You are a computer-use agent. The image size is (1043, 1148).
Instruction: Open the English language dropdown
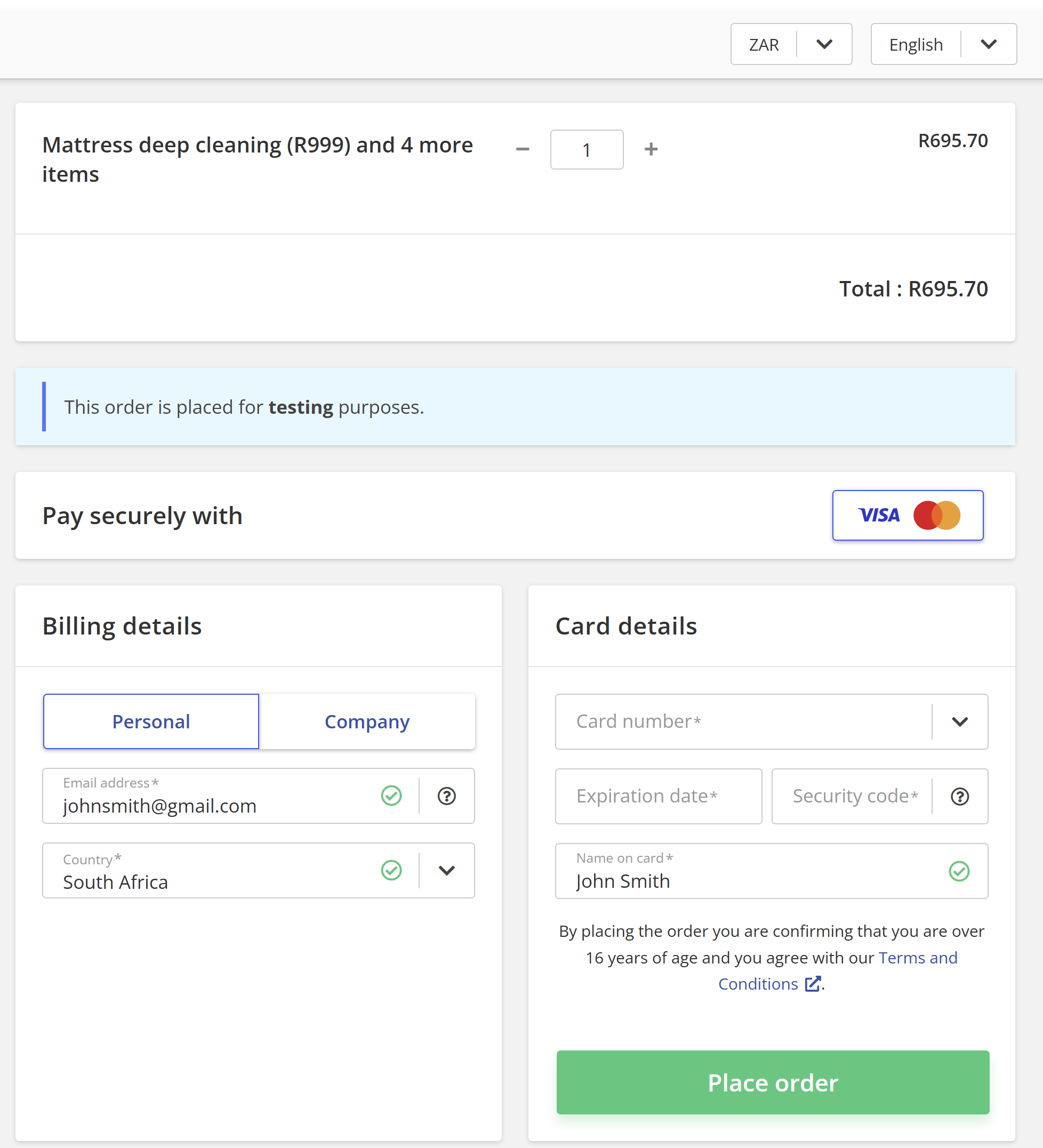point(943,44)
